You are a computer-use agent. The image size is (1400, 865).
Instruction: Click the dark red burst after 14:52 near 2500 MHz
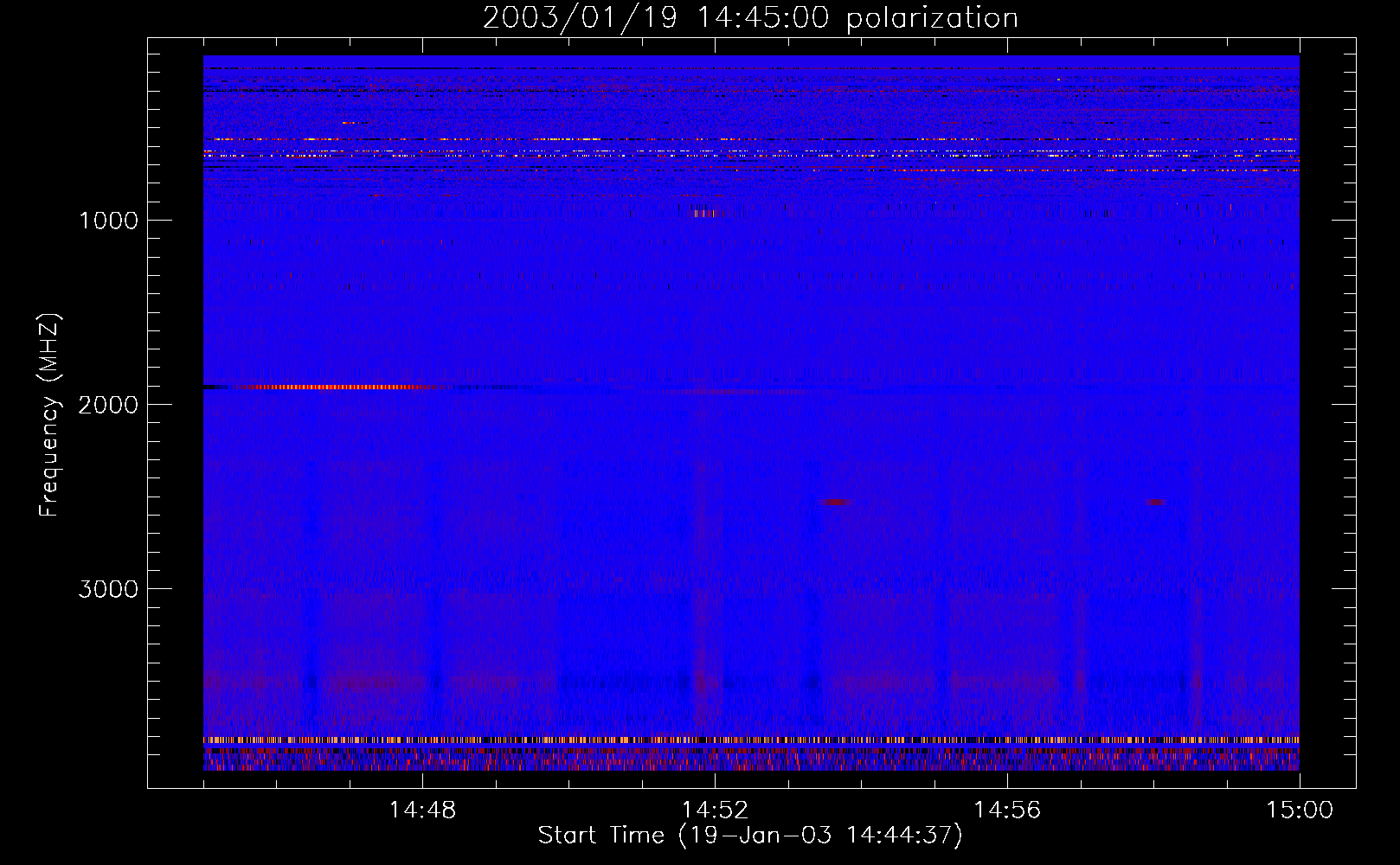pyautogui.click(x=836, y=502)
